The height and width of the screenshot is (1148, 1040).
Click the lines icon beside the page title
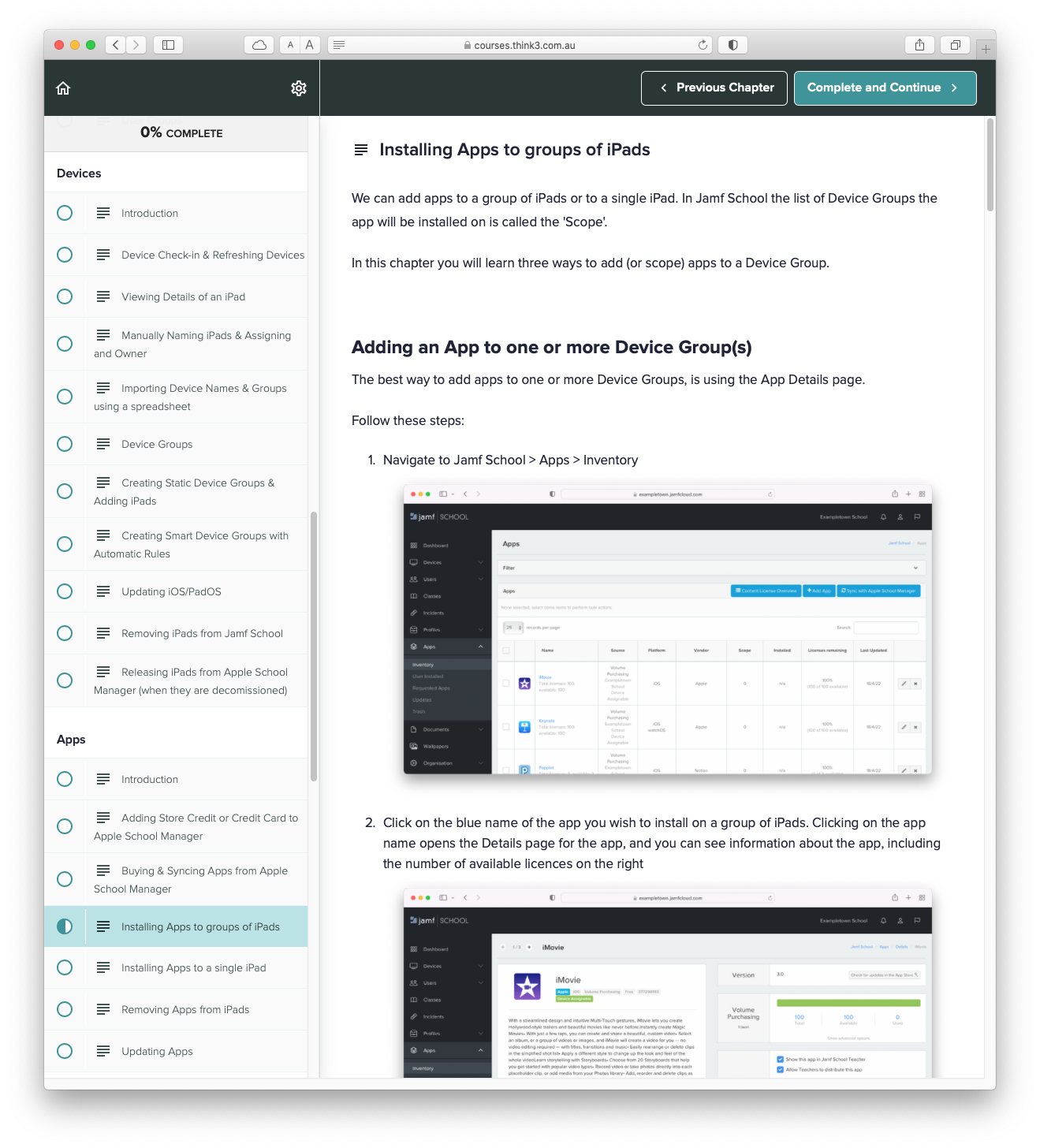pos(361,150)
